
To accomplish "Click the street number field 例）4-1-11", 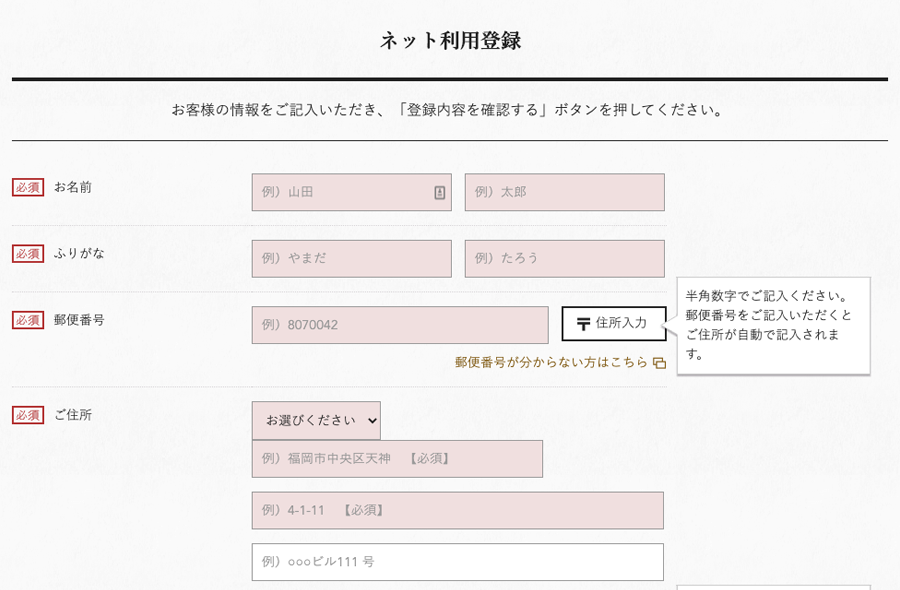I will [x=457, y=510].
